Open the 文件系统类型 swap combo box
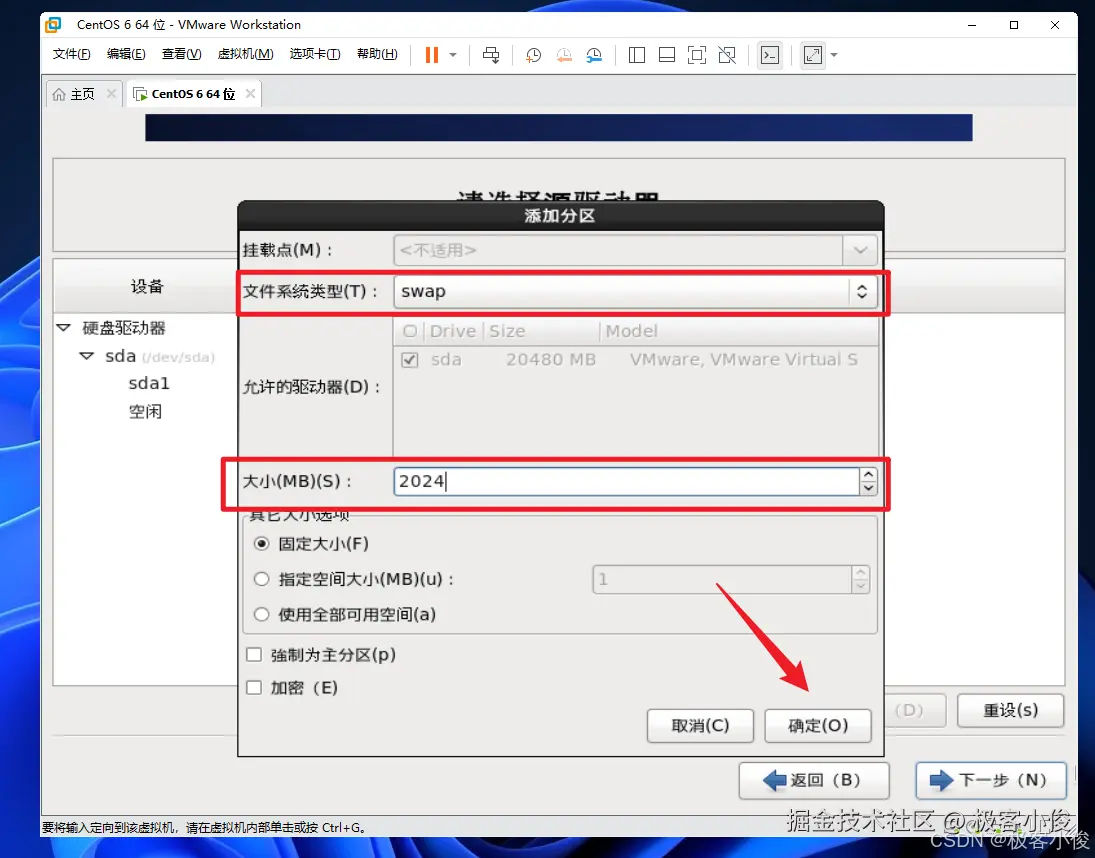Viewport: 1095px width, 858px height. click(x=635, y=291)
